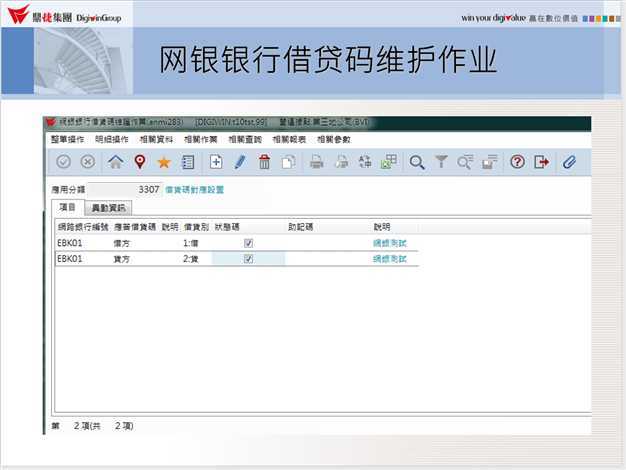The height and width of the screenshot is (470, 626).
Task: Switch to the 異動資訊 tab
Action: [x=108, y=208]
